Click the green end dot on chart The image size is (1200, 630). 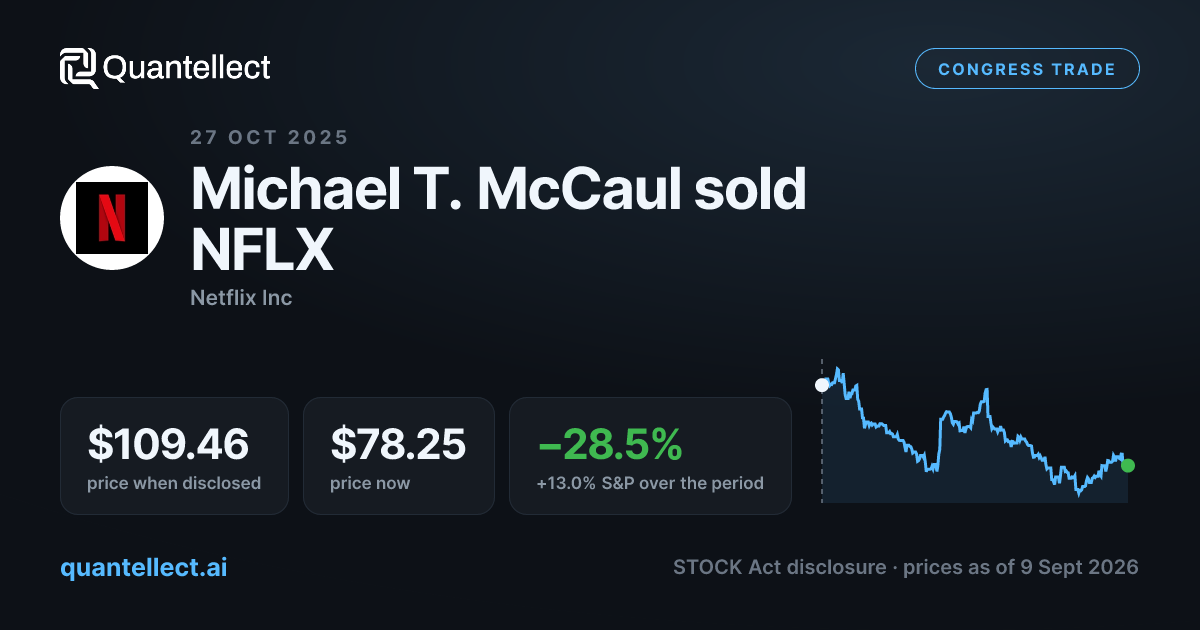tap(1128, 465)
